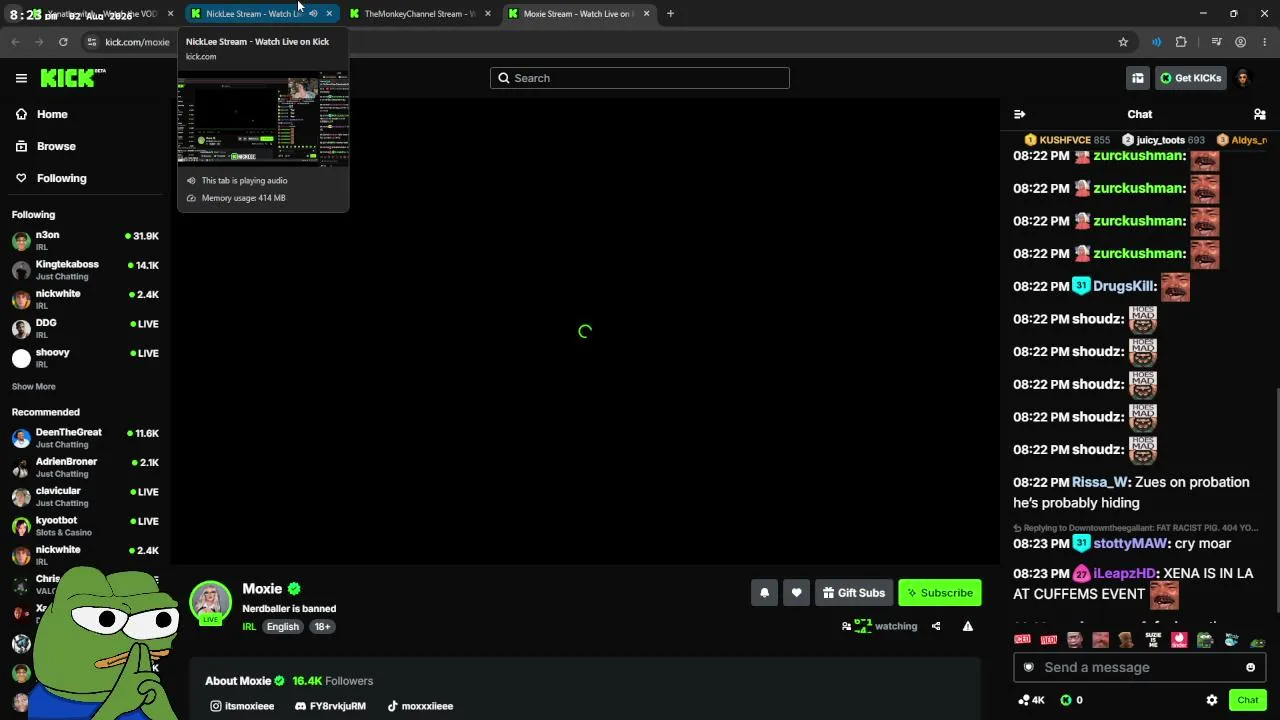The height and width of the screenshot is (720, 1280).
Task: Focus the Kick search field
Action: coord(640,78)
